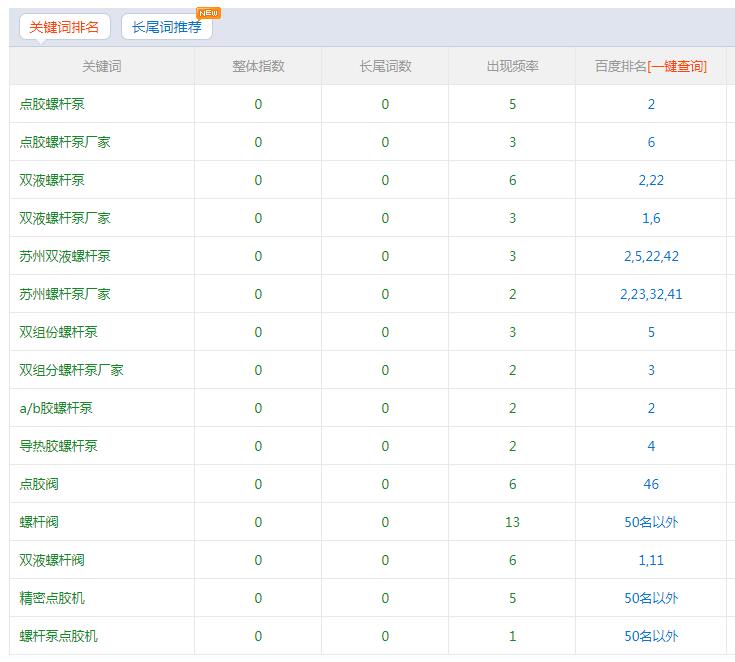Click Baidu rank 2,23,32,41 value
Screen dimensions: 735x662
651,294
